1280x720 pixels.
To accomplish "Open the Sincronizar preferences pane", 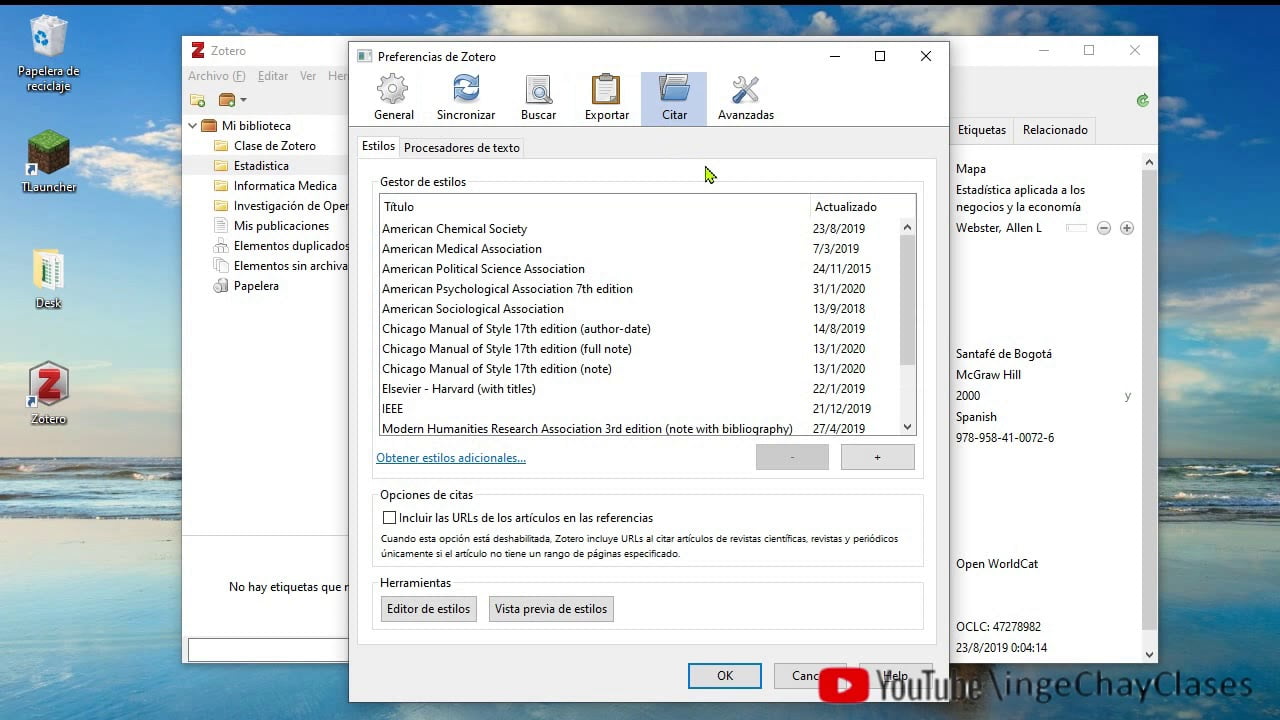I will pos(466,98).
